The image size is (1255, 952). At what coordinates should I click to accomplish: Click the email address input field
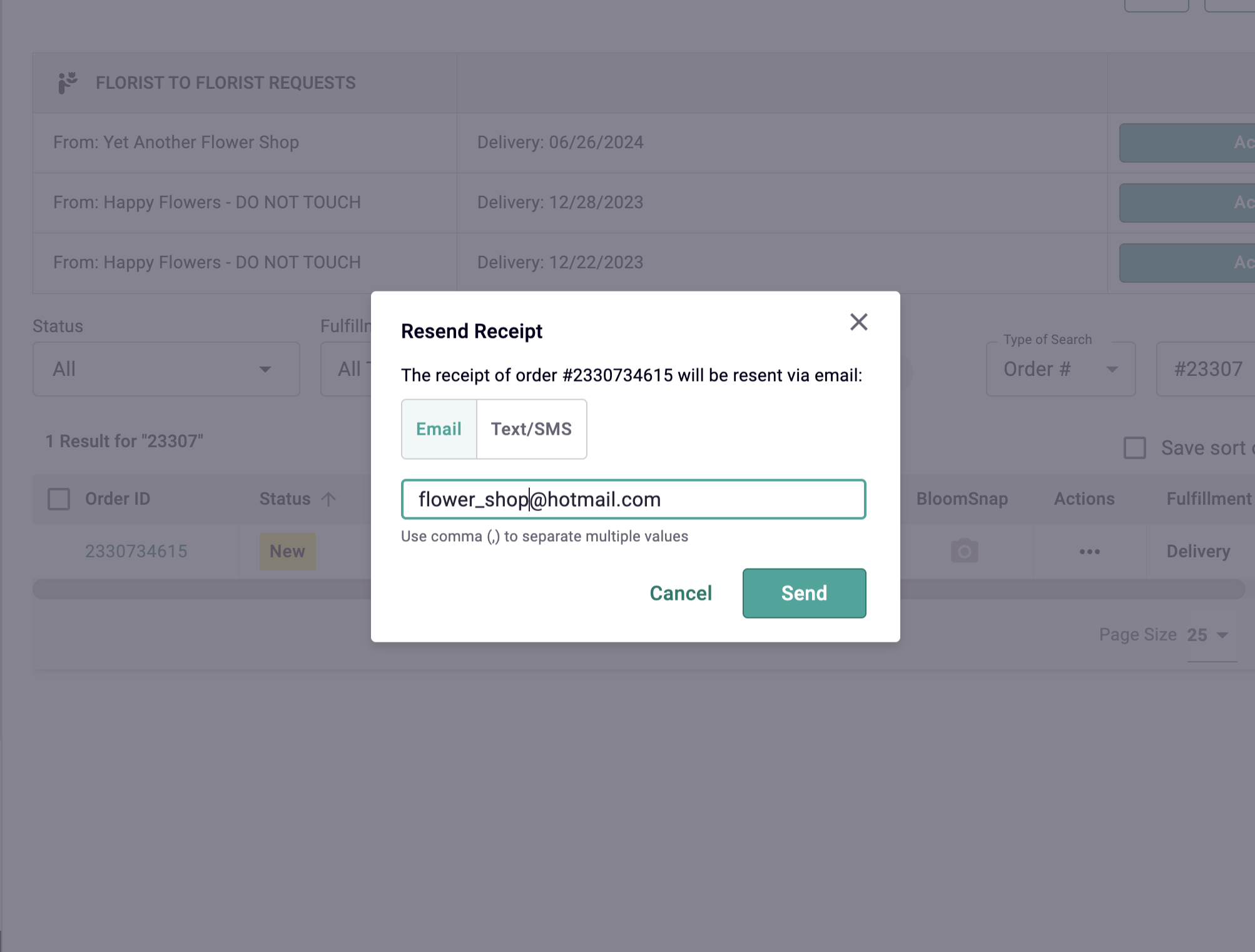pos(633,499)
